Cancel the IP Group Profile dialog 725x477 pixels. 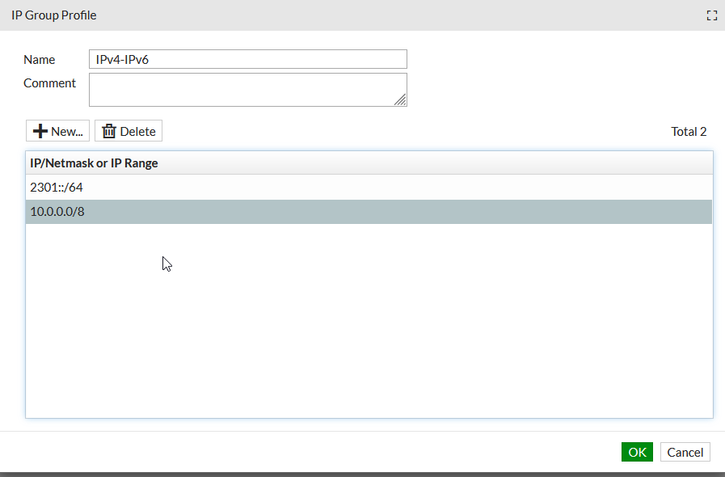coord(685,452)
